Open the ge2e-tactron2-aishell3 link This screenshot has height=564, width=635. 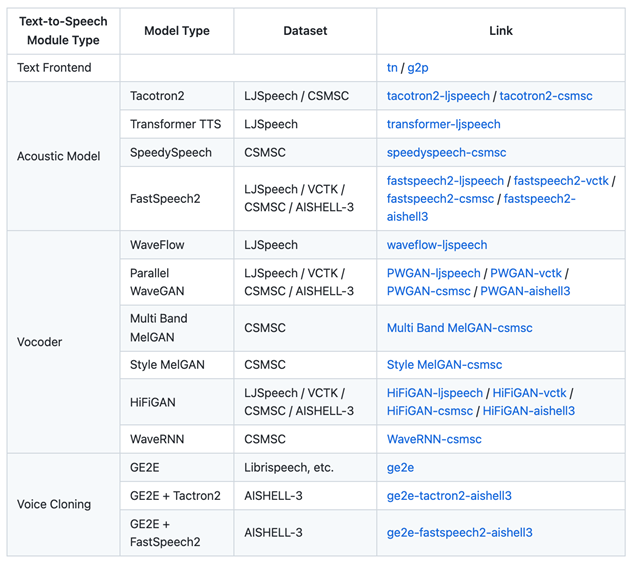(449, 496)
